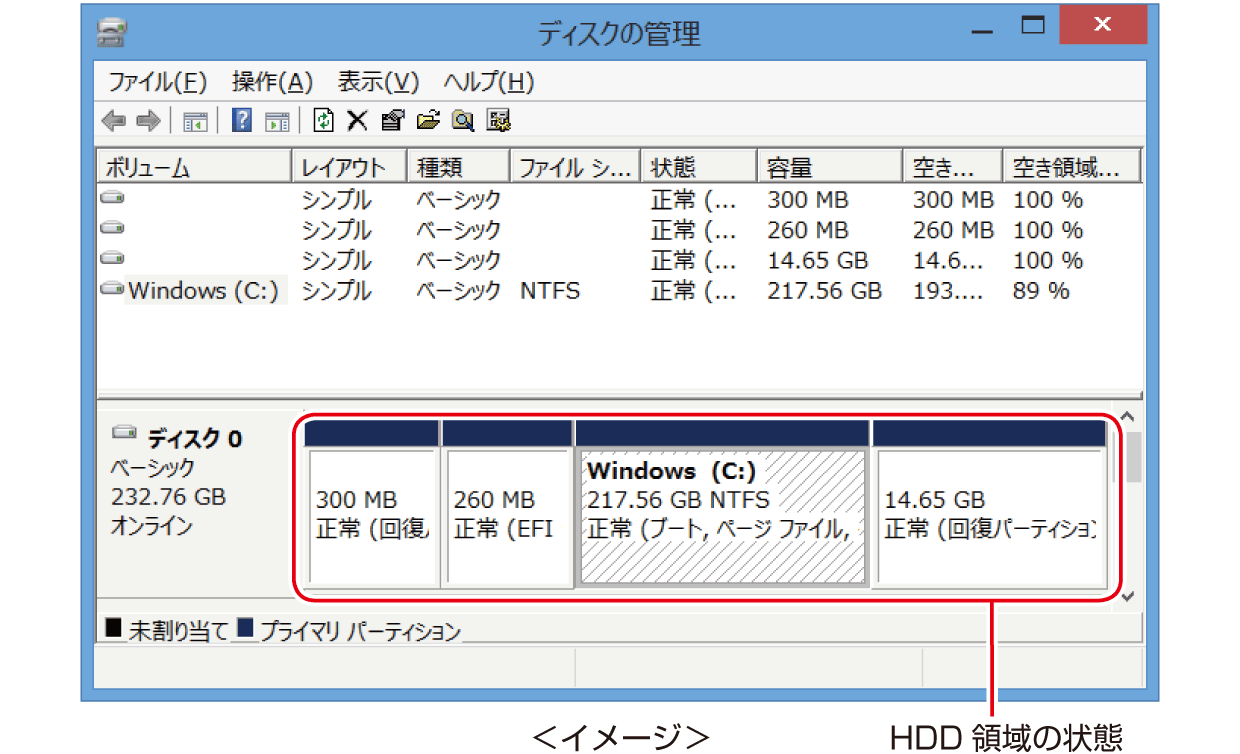
Task: Sort by the 容量 column header
Action: tap(828, 167)
